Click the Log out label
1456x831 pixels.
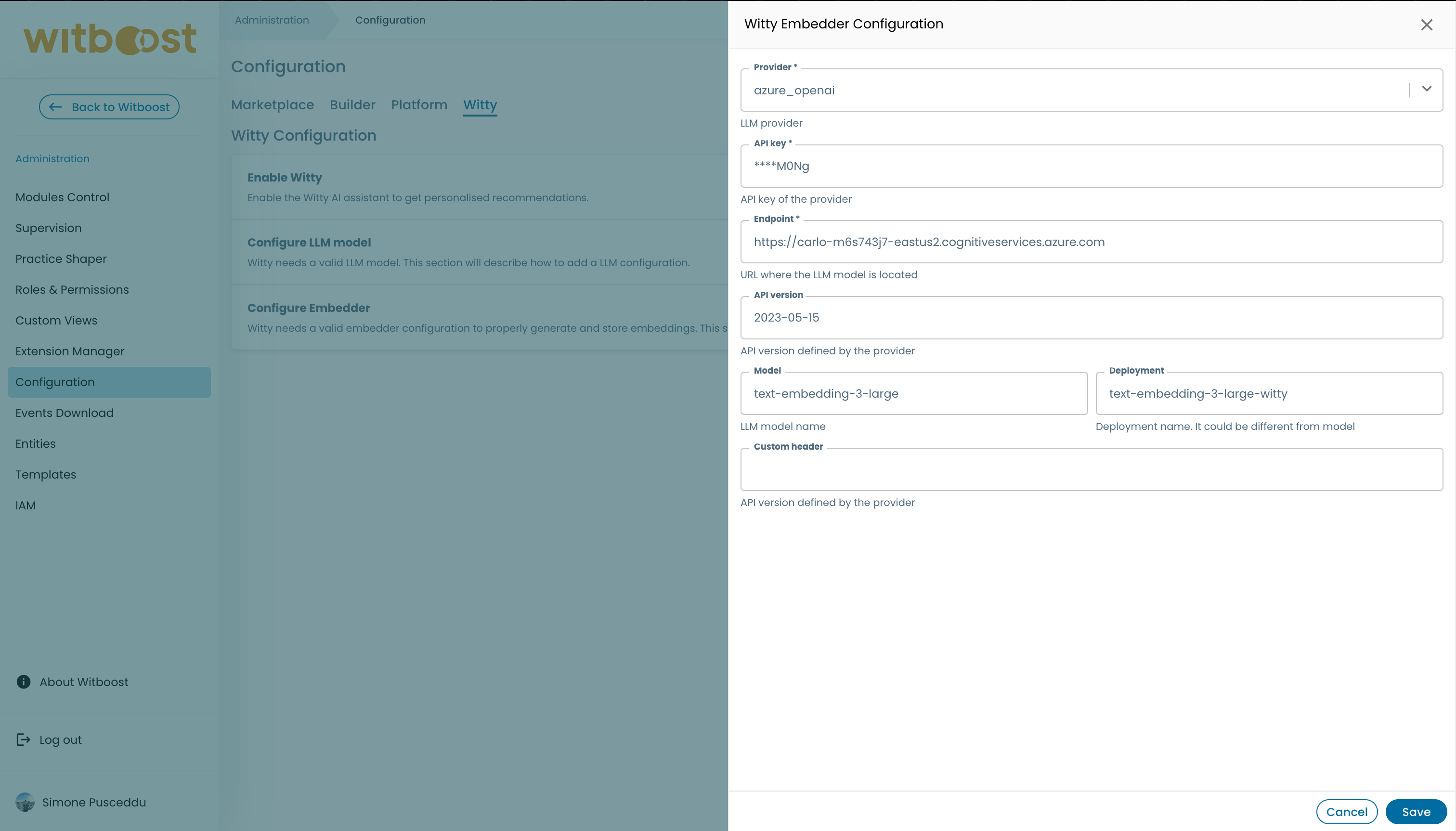61,740
